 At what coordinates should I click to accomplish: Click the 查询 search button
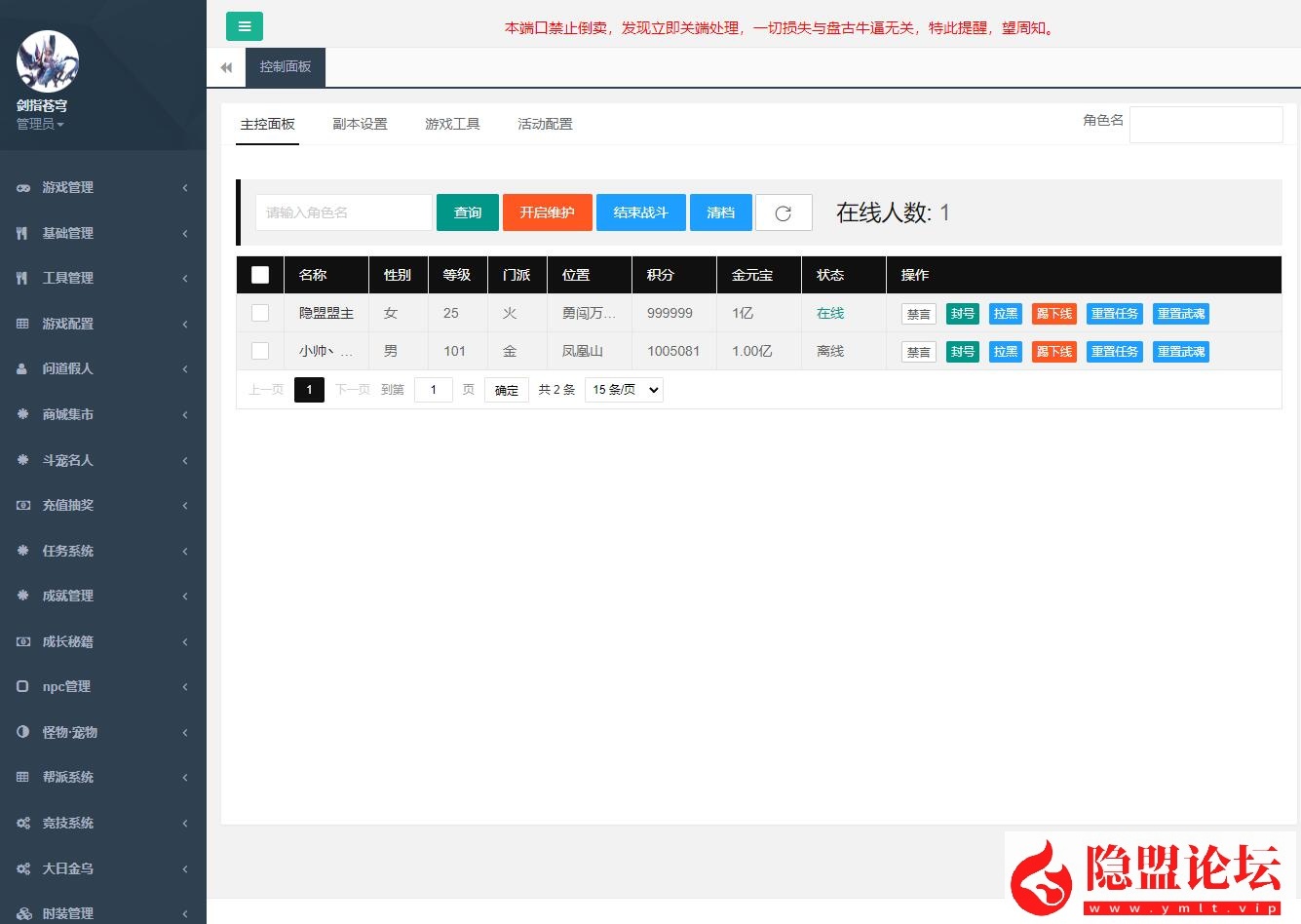pyautogui.click(x=468, y=212)
